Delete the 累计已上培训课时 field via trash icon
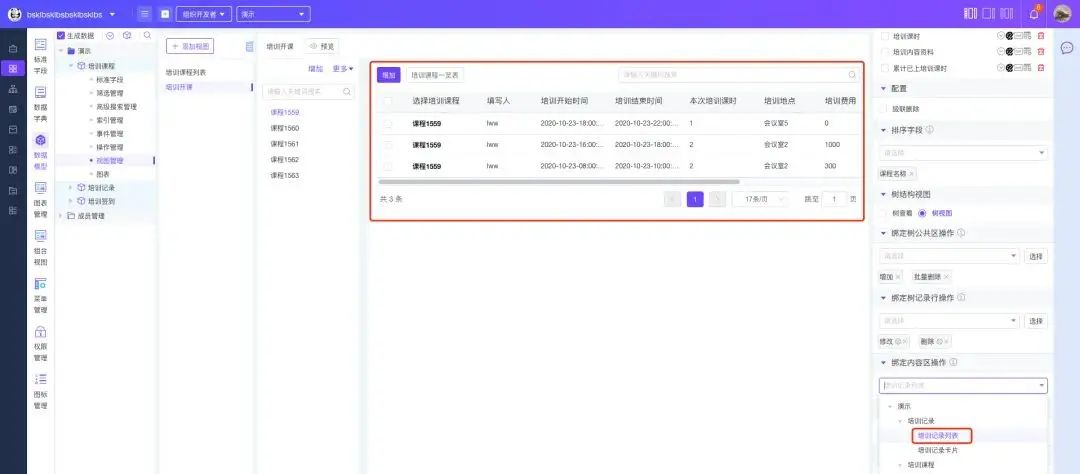This screenshot has width=1080, height=474. coord(1041,68)
